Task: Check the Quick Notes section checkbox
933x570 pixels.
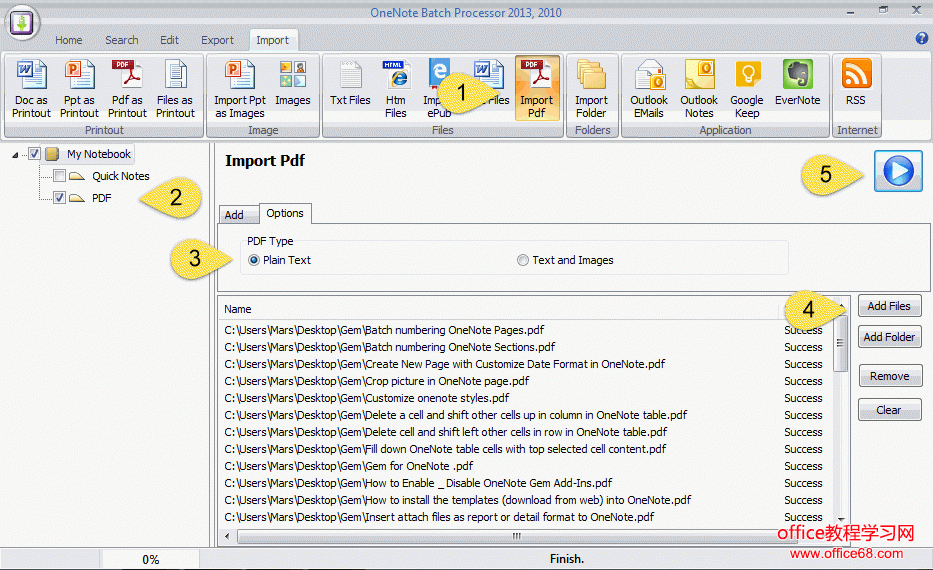Action: 59,176
